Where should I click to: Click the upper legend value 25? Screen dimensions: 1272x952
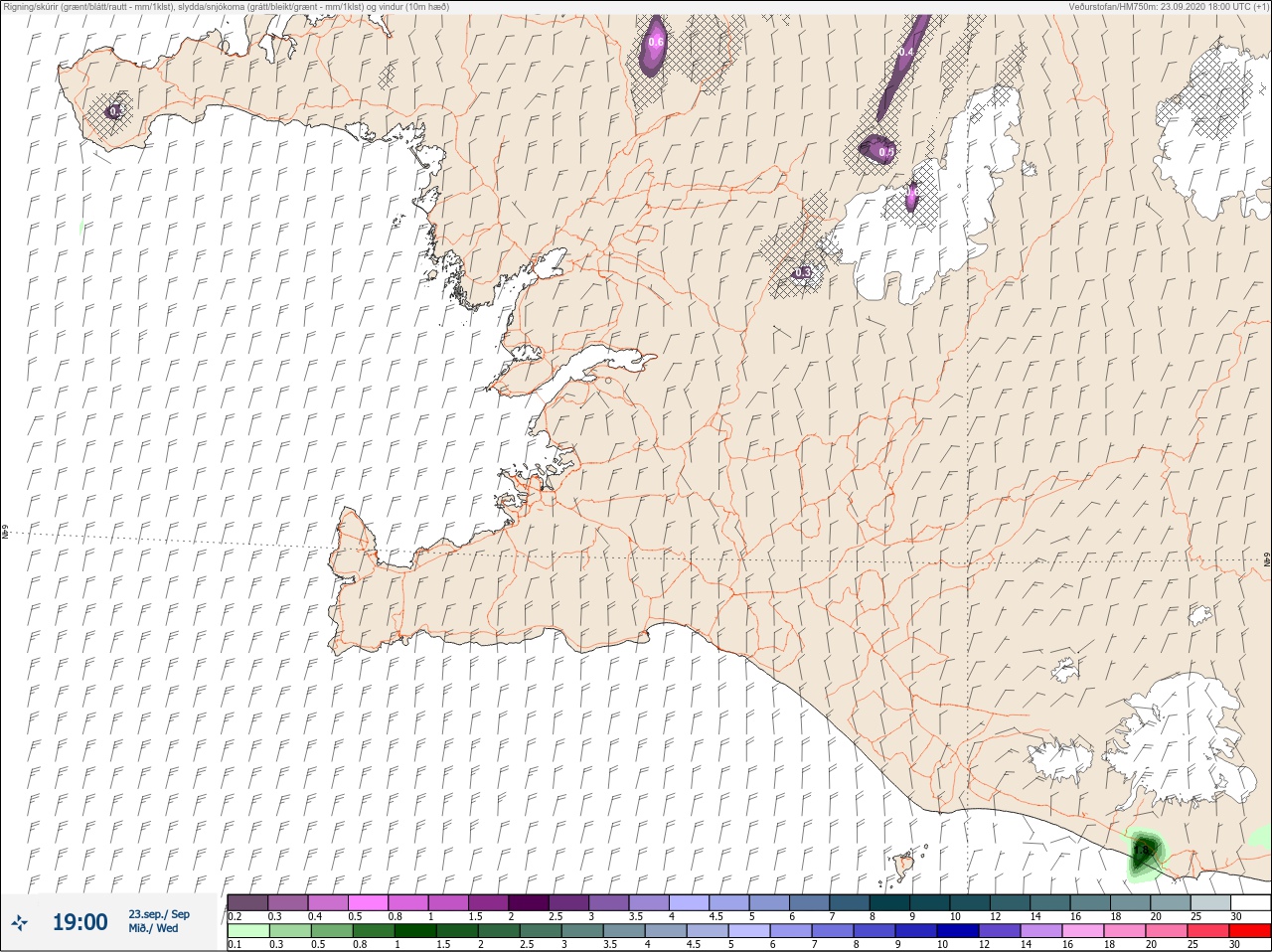[x=1196, y=916]
